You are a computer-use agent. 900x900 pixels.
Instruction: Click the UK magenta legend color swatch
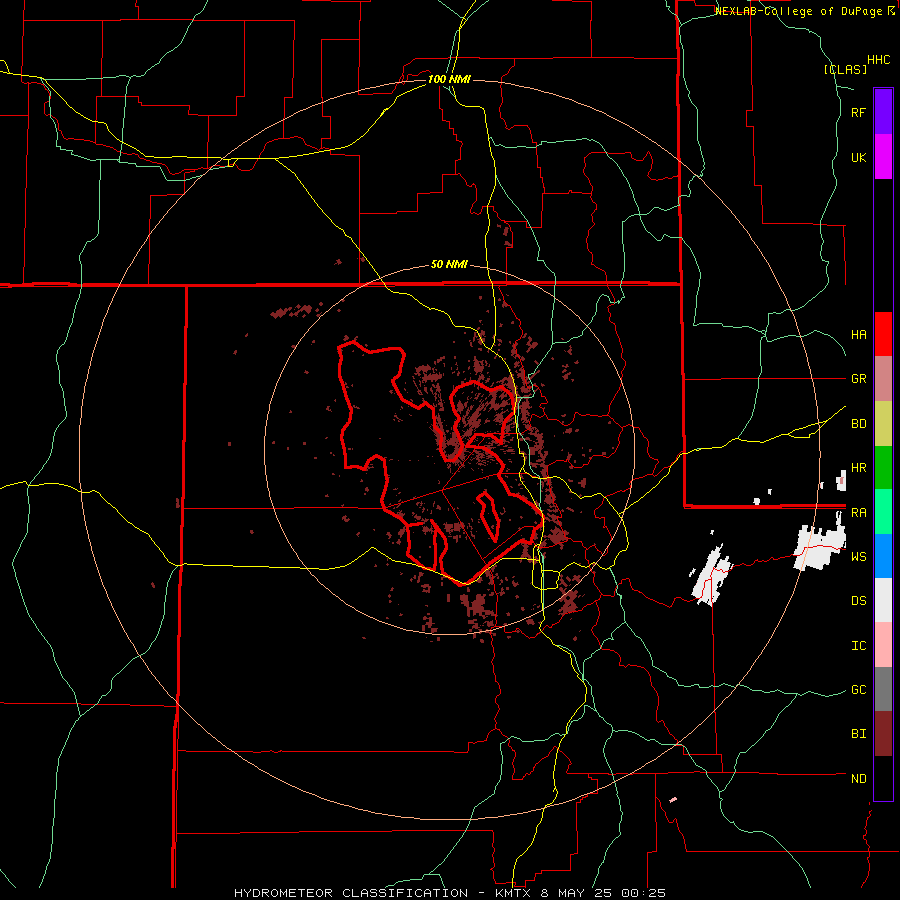(x=883, y=157)
